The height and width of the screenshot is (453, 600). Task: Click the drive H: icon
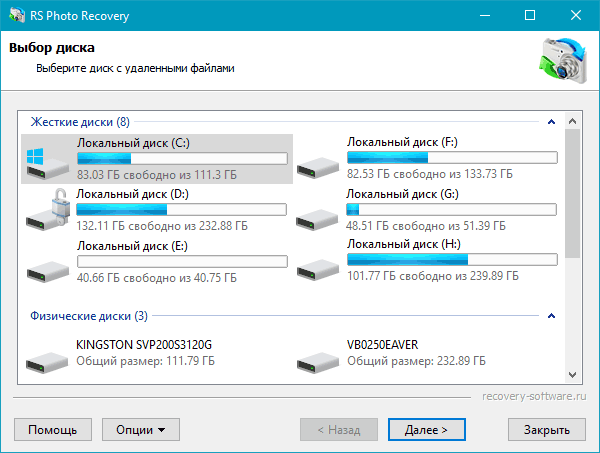(x=318, y=269)
